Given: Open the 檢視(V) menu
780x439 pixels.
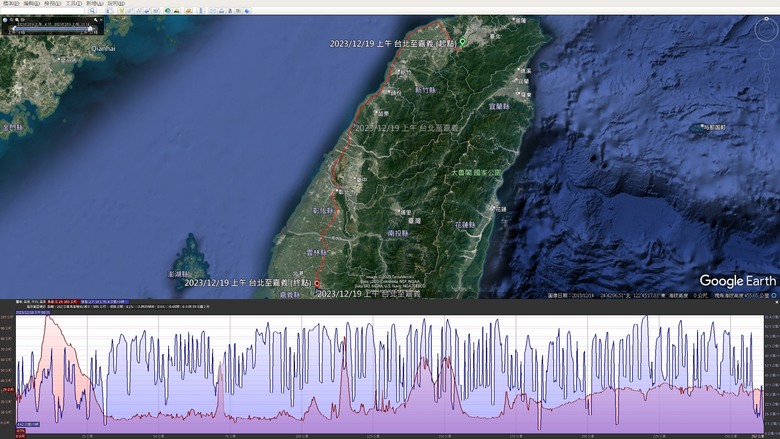Looking at the screenshot, I should tap(52, 3).
